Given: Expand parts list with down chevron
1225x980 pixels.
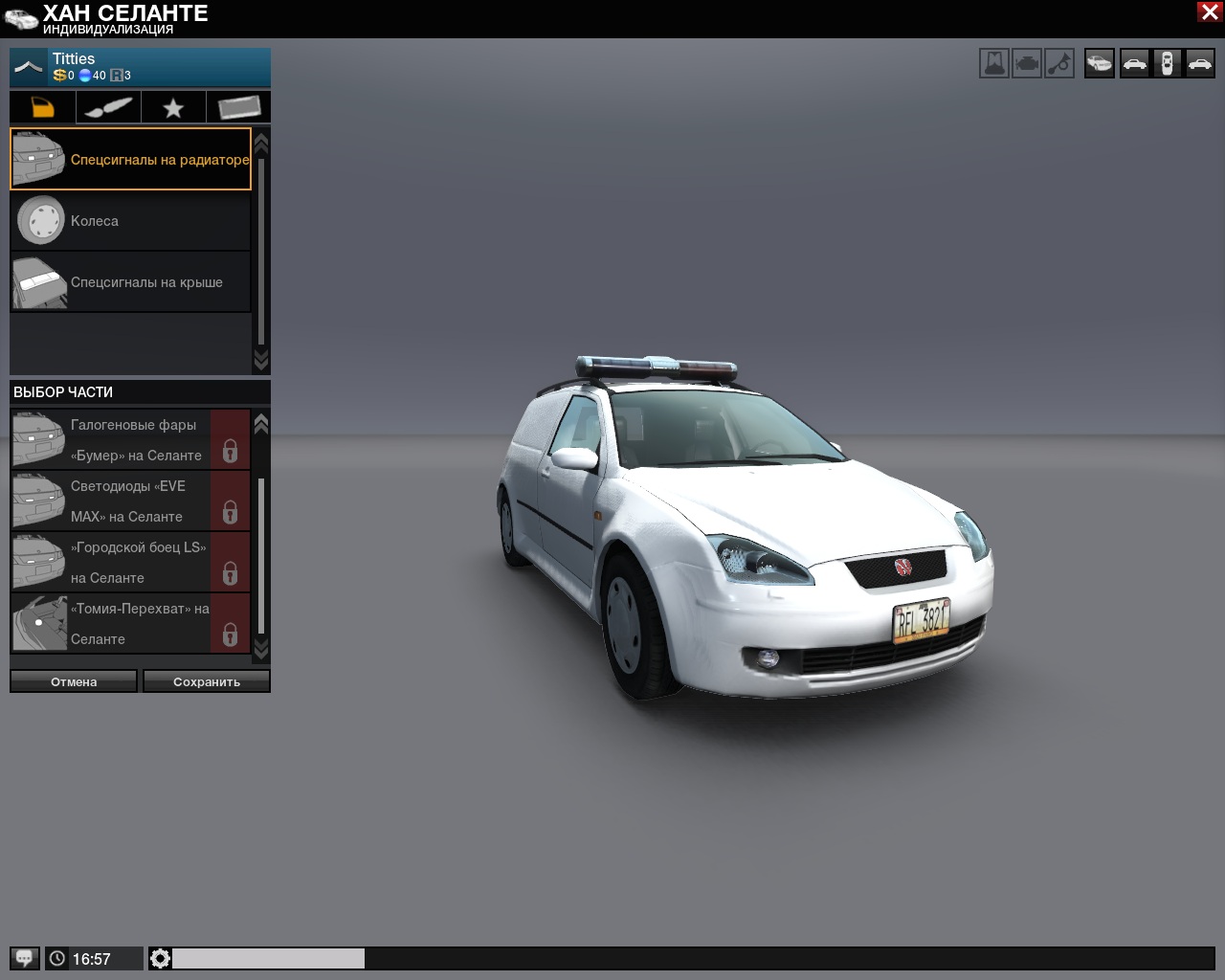Looking at the screenshot, I should (x=260, y=649).
